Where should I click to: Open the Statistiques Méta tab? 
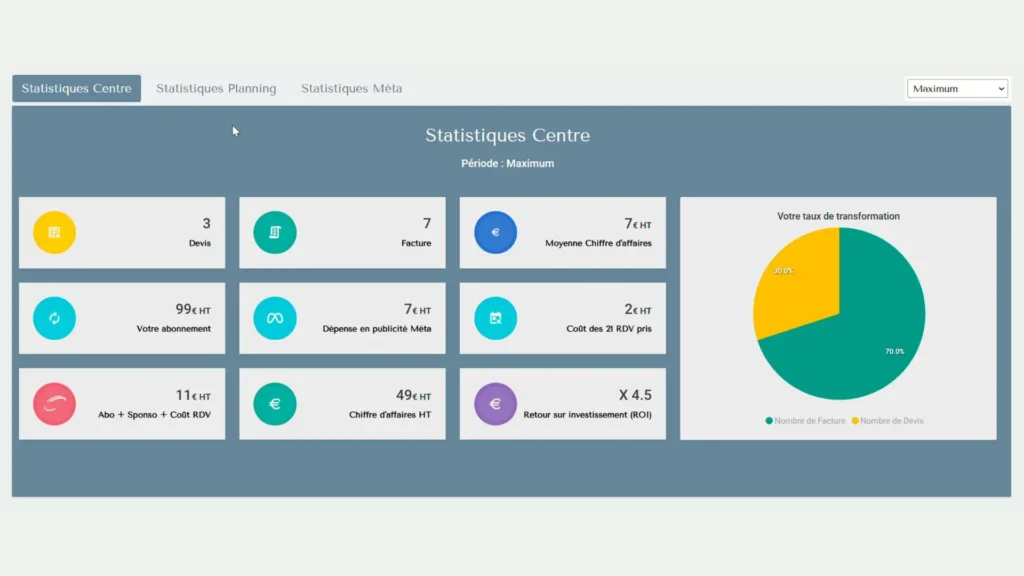tap(351, 89)
